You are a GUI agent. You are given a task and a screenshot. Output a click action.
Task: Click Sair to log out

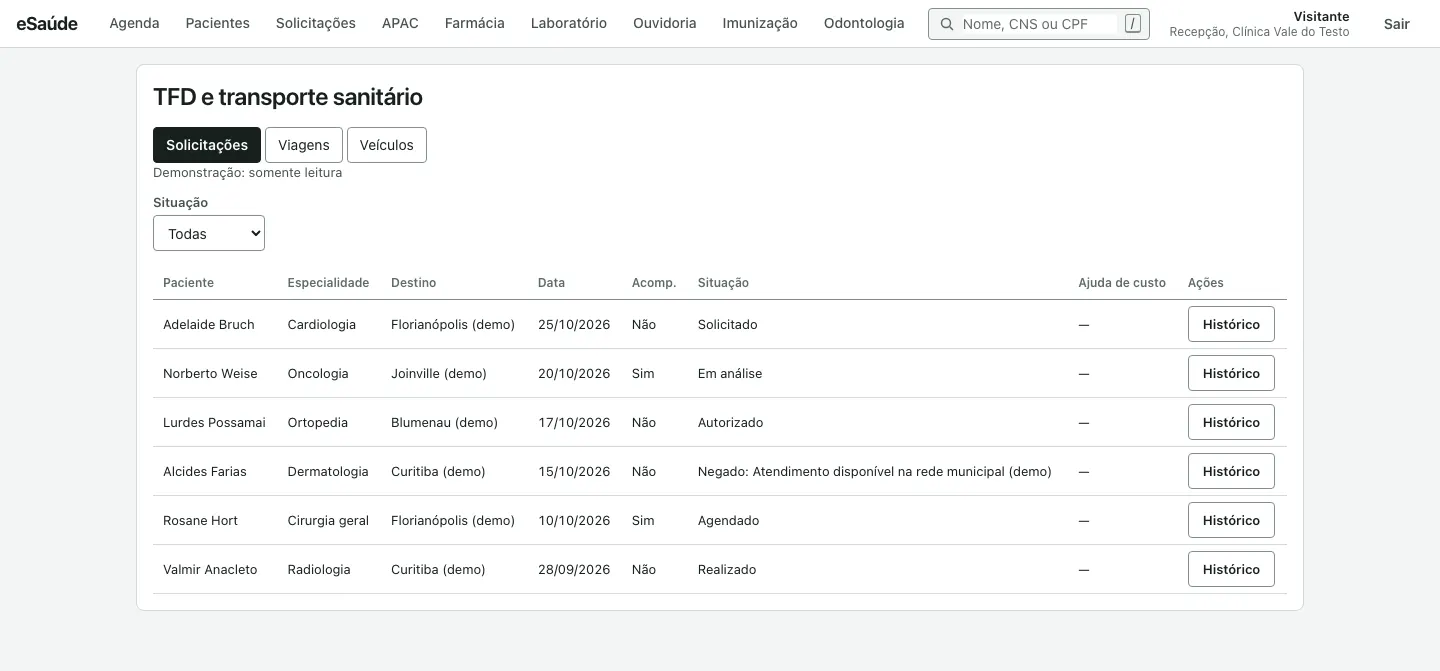click(x=1397, y=24)
